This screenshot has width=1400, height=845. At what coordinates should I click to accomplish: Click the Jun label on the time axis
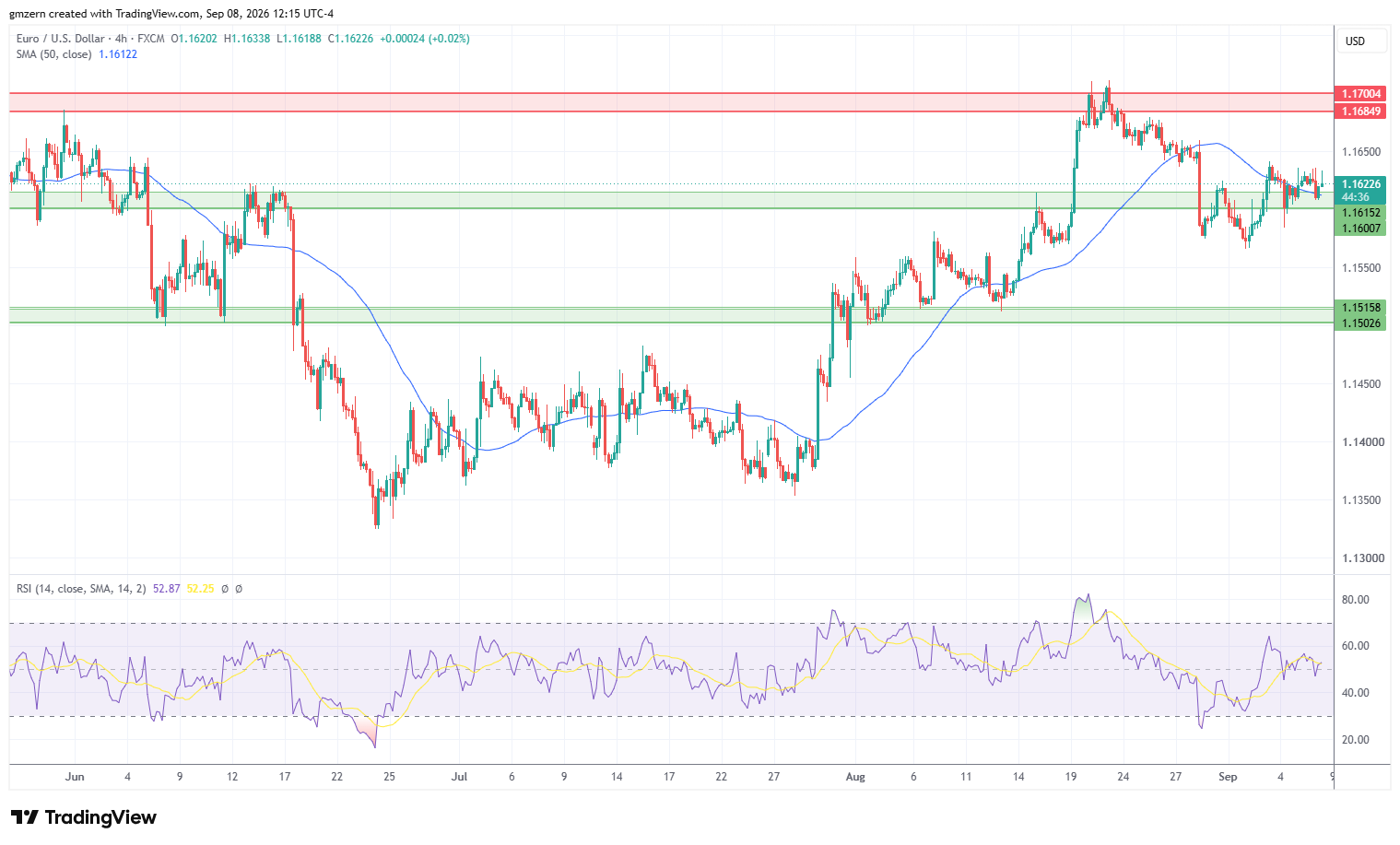[x=75, y=777]
